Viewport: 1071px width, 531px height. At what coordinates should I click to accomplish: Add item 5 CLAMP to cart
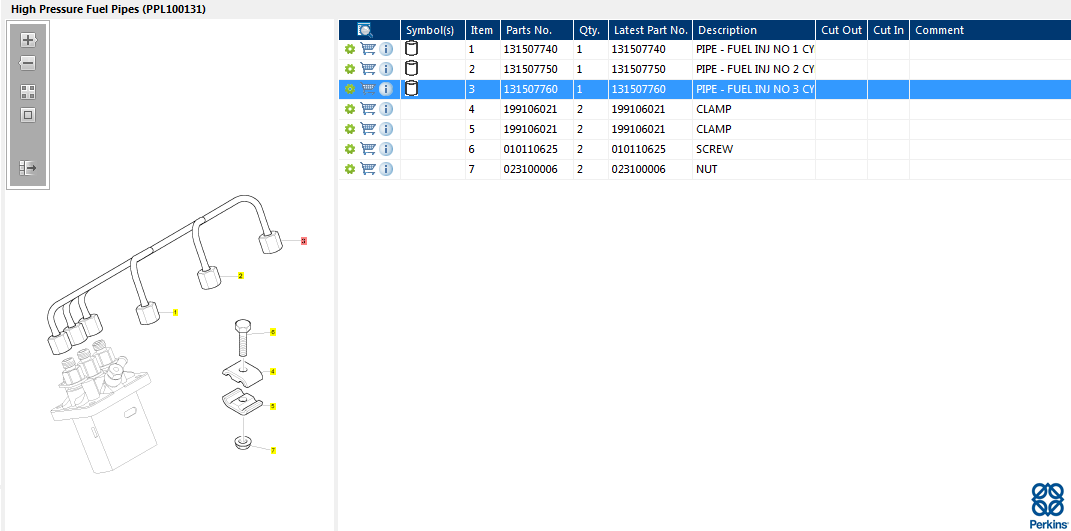tap(368, 129)
